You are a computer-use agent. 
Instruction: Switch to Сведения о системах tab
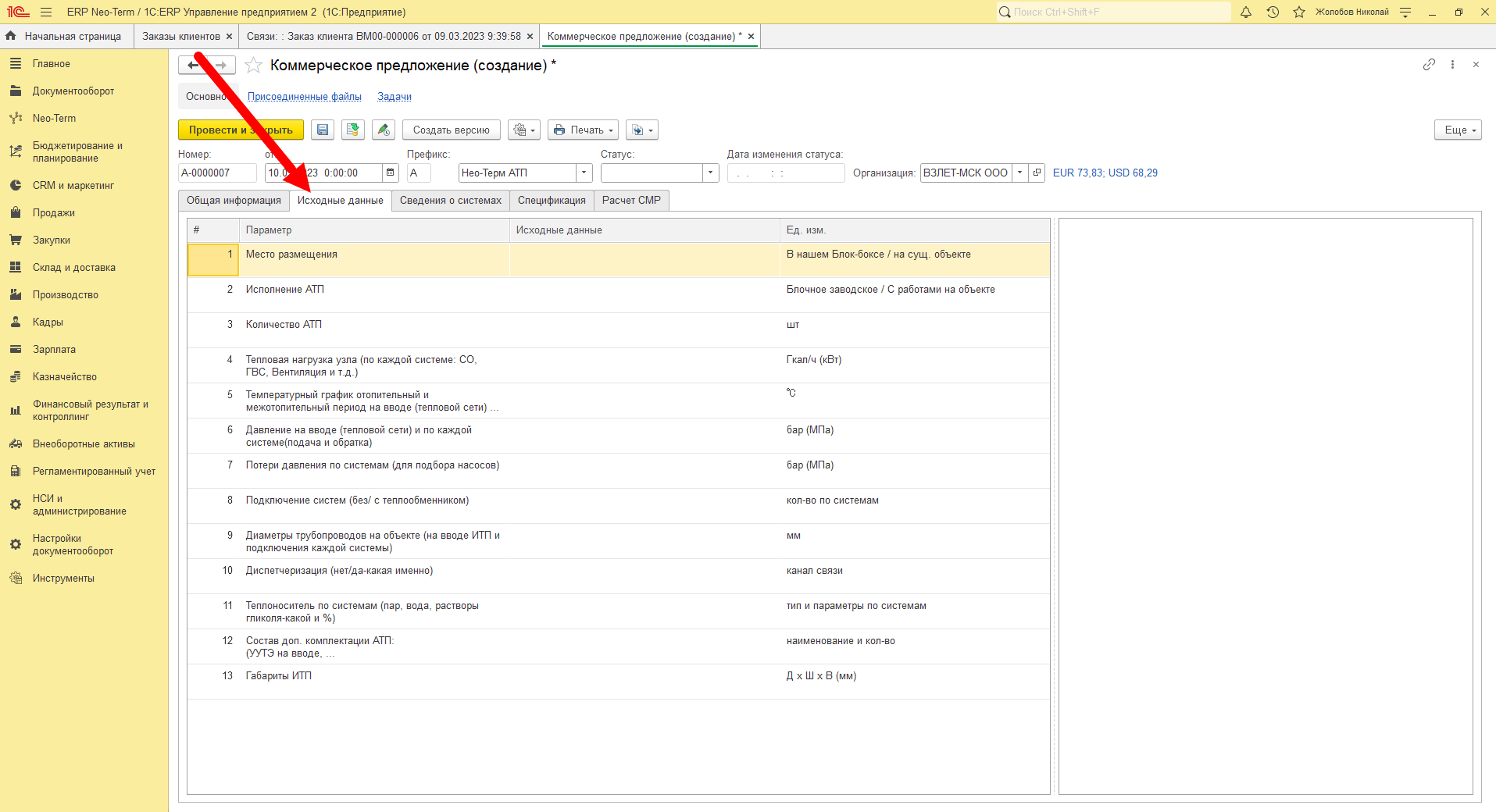pyautogui.click(x=451, y=201)
